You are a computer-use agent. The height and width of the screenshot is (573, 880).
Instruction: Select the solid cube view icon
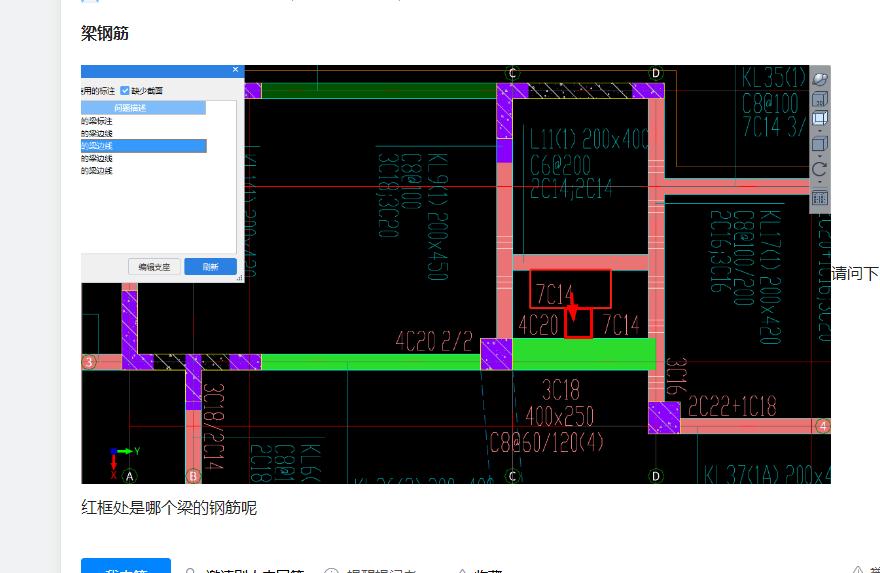click(x=820, y=143)
